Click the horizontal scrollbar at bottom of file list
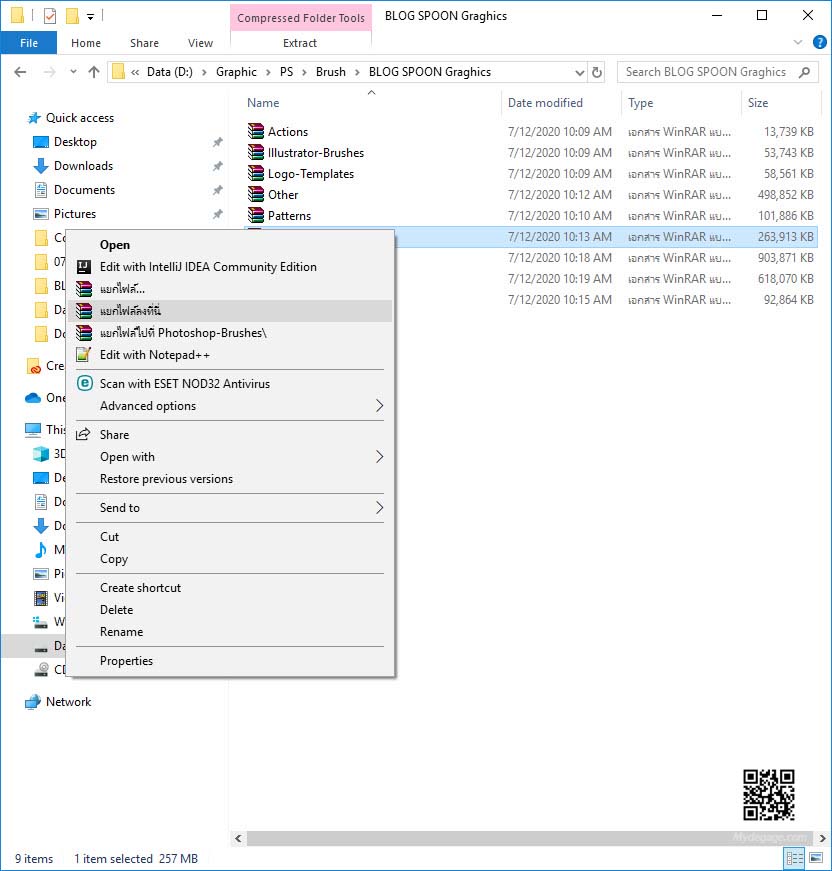 pos(530,838)
